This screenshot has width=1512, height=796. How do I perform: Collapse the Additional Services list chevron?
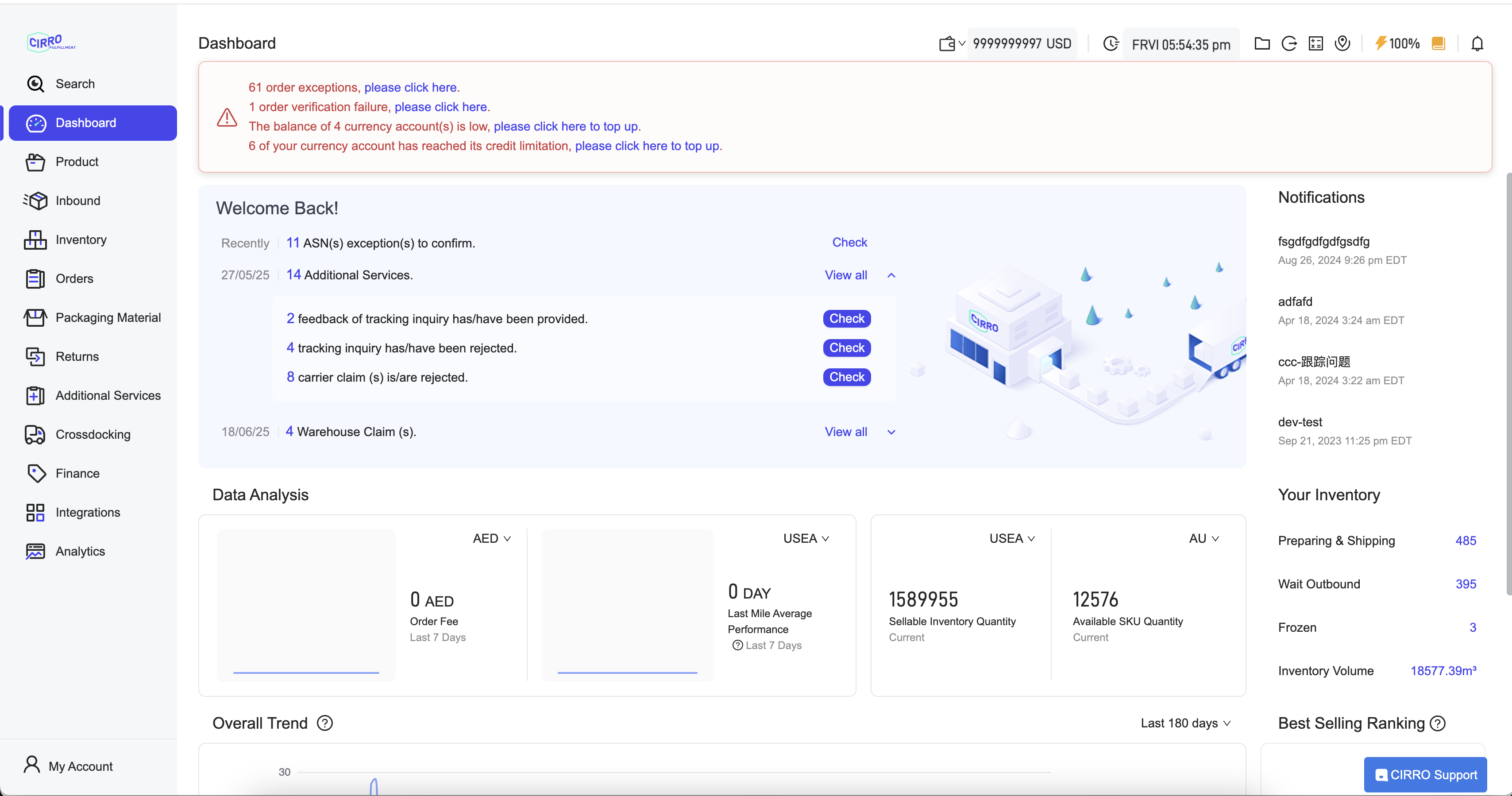click(x=891, y=275)
